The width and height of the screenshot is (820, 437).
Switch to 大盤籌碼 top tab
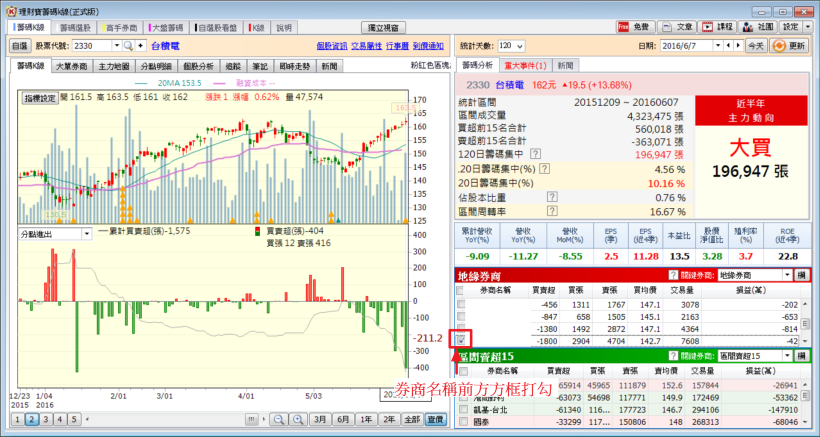coord(167,28)
